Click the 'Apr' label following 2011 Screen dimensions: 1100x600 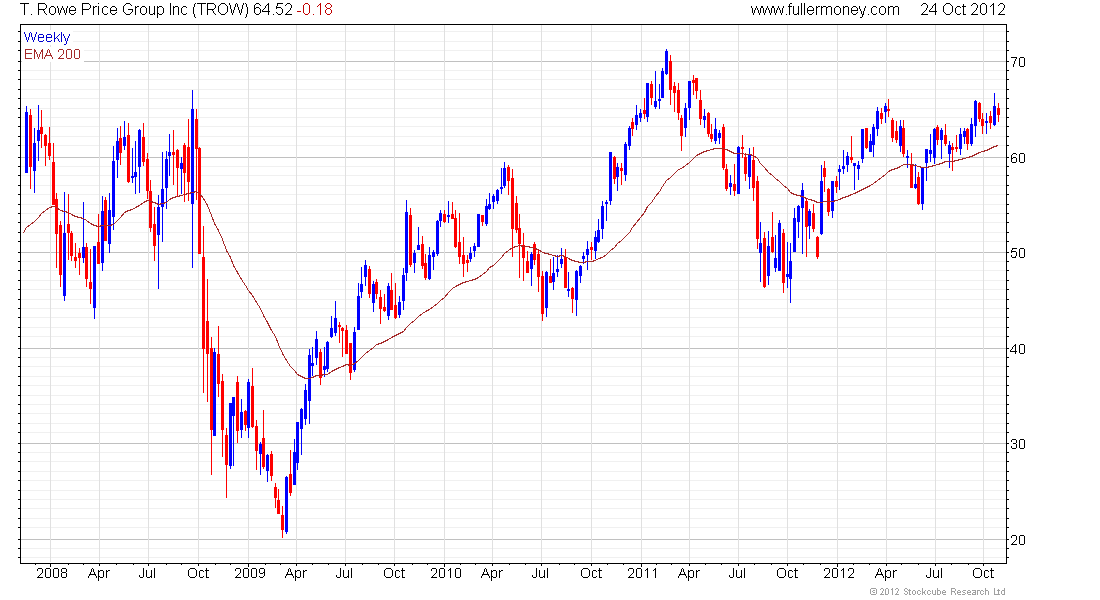[689, 573]
